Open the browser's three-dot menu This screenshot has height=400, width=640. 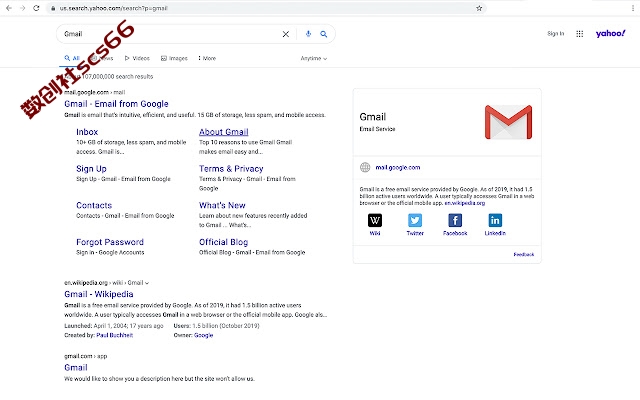point(633,8)
